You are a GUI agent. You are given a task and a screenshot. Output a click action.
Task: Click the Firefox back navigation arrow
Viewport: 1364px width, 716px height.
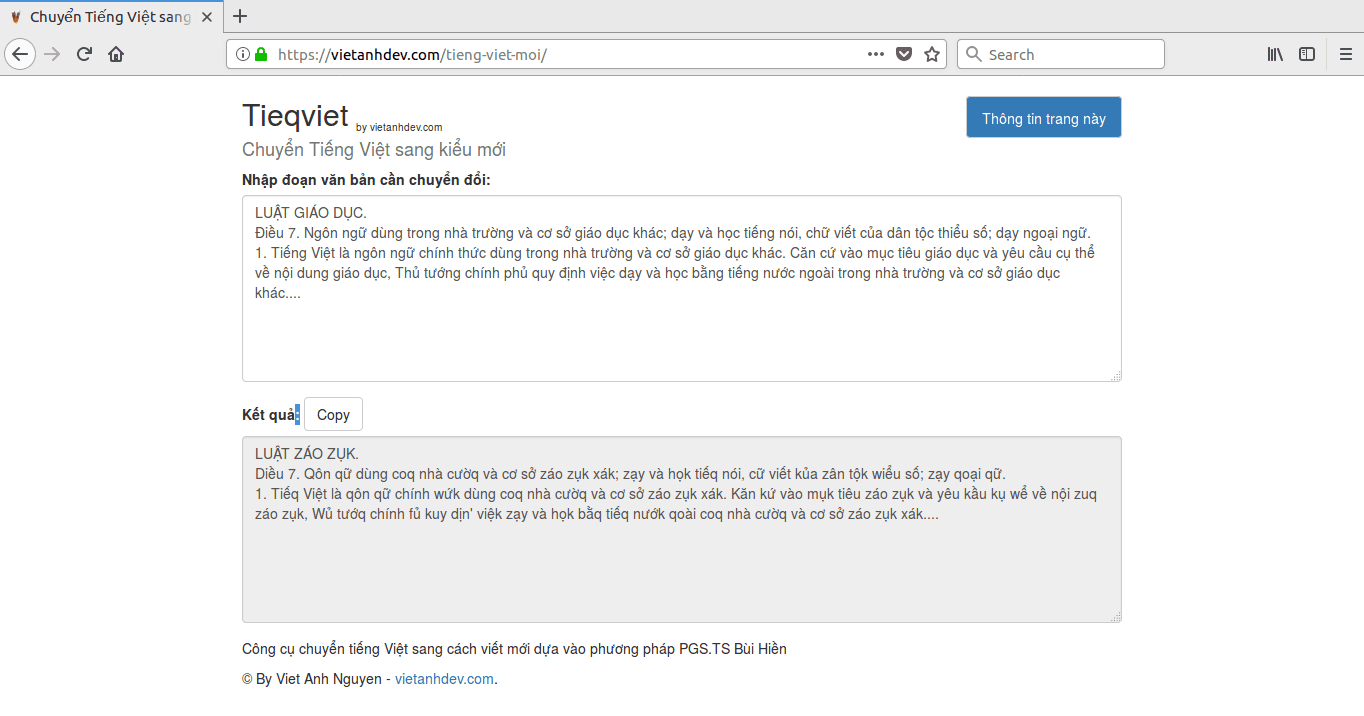click(x=20, y=53)
